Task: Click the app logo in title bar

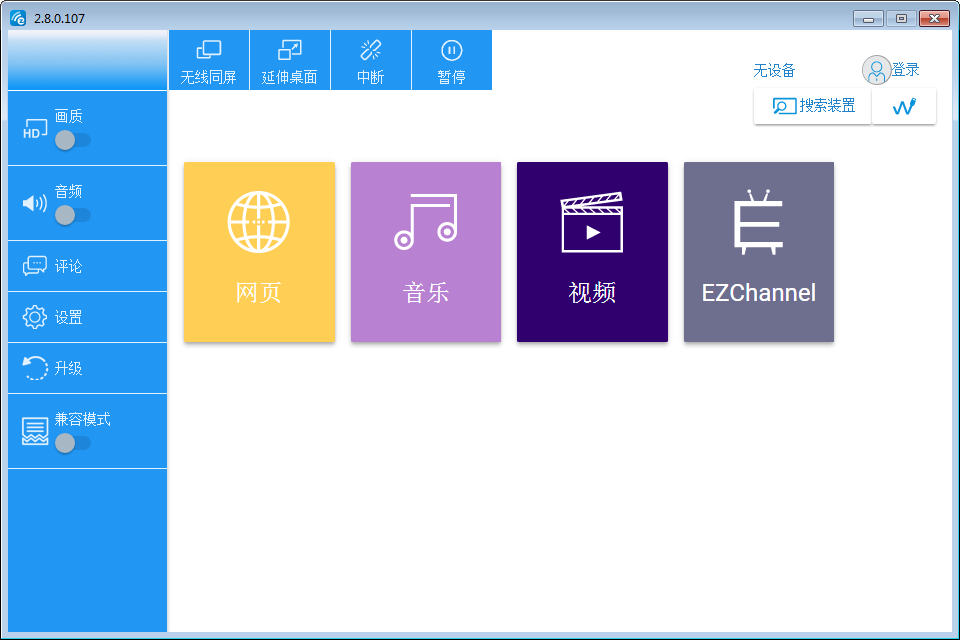Action: pos(18,18)
